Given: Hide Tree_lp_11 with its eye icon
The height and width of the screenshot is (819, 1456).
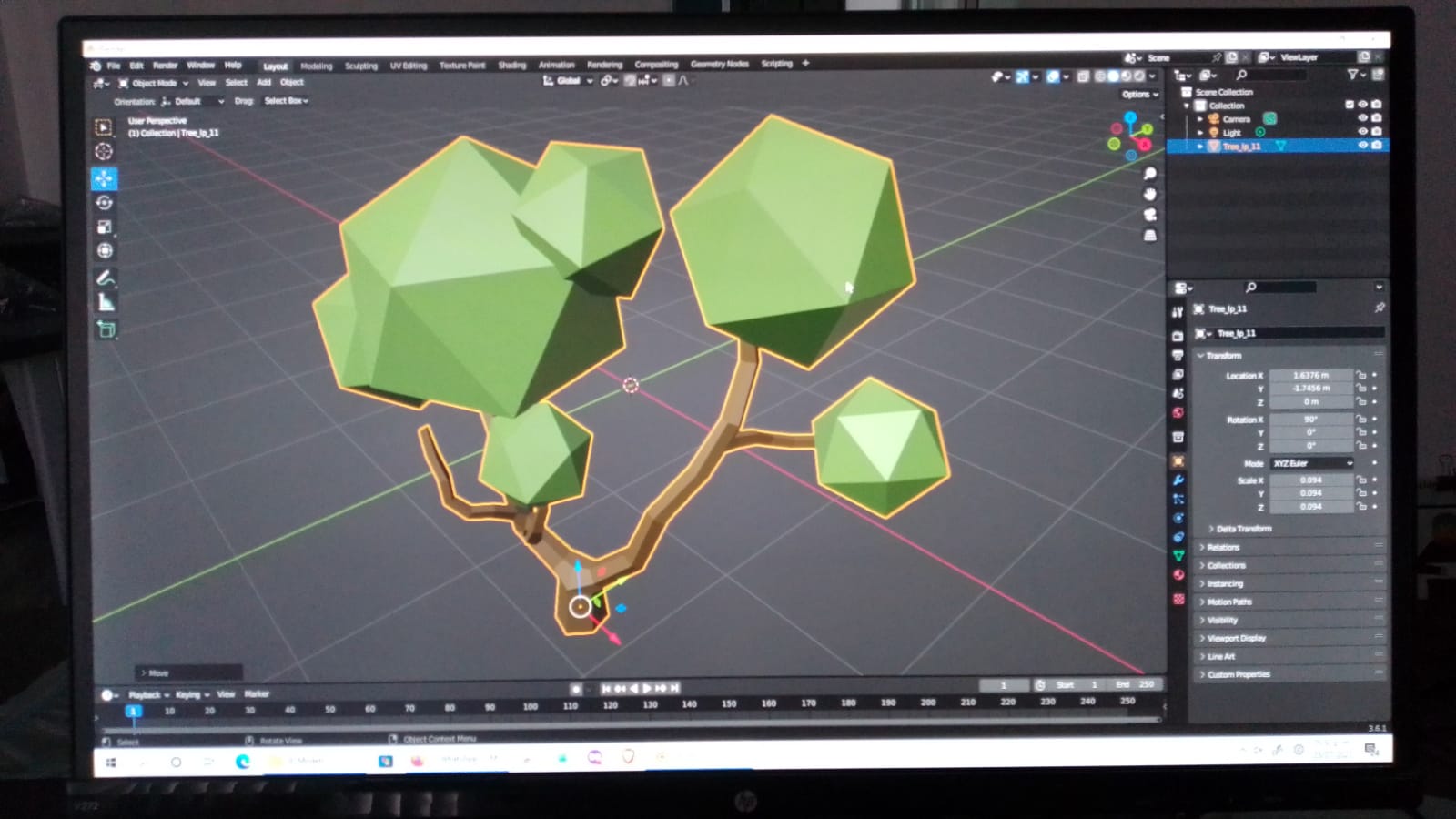Looking at the screenshot, I should pos(1362,146).
